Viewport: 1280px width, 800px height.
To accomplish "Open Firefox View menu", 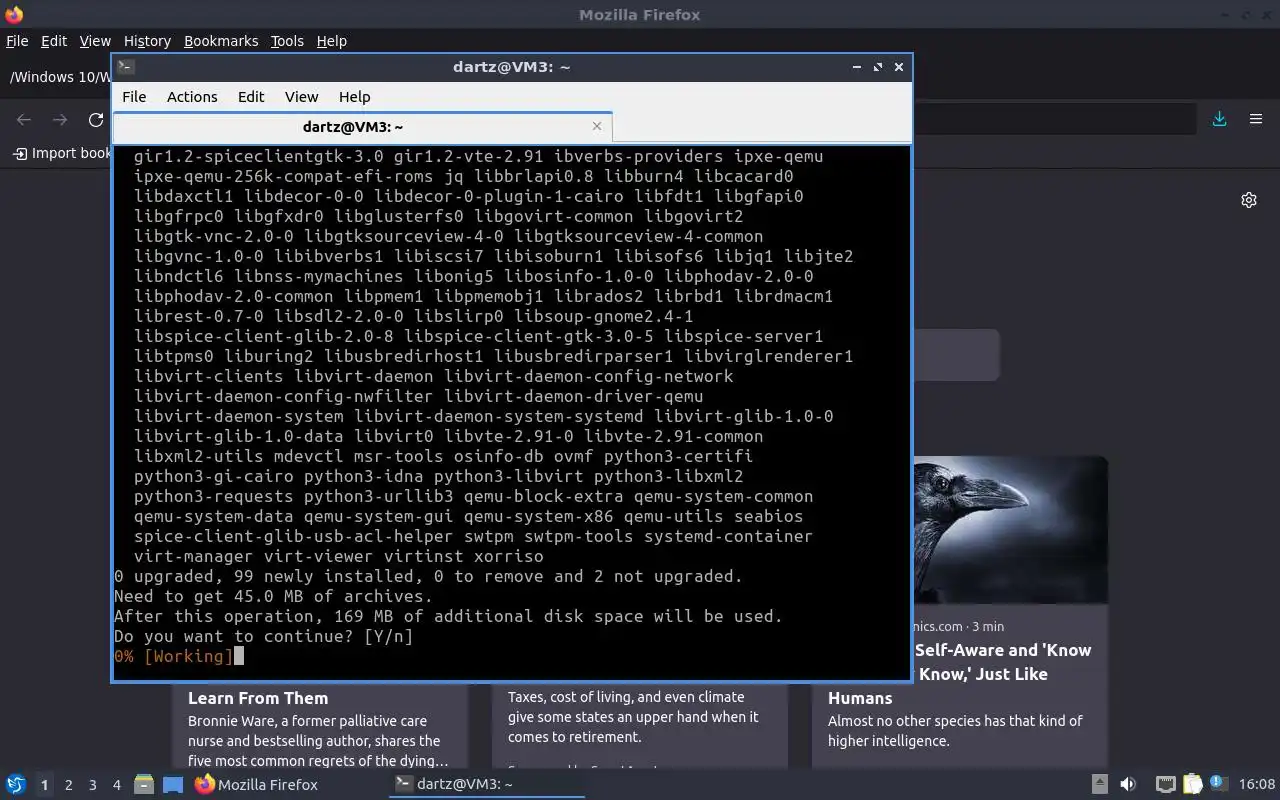I will click(95, 41).
